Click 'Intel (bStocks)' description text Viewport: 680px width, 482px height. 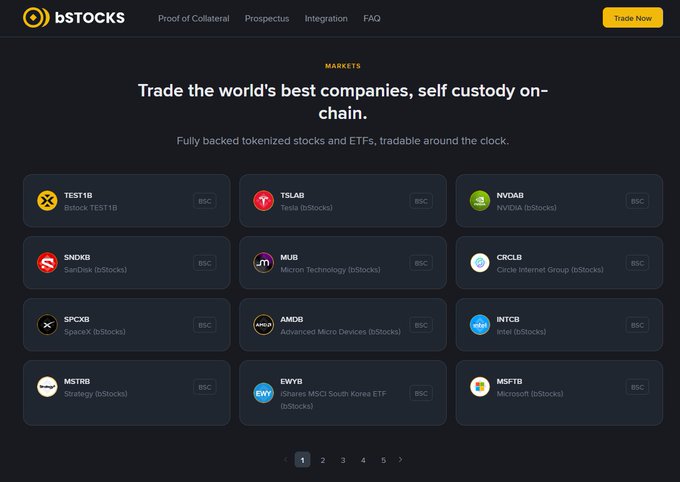click(x=521, y=332)
